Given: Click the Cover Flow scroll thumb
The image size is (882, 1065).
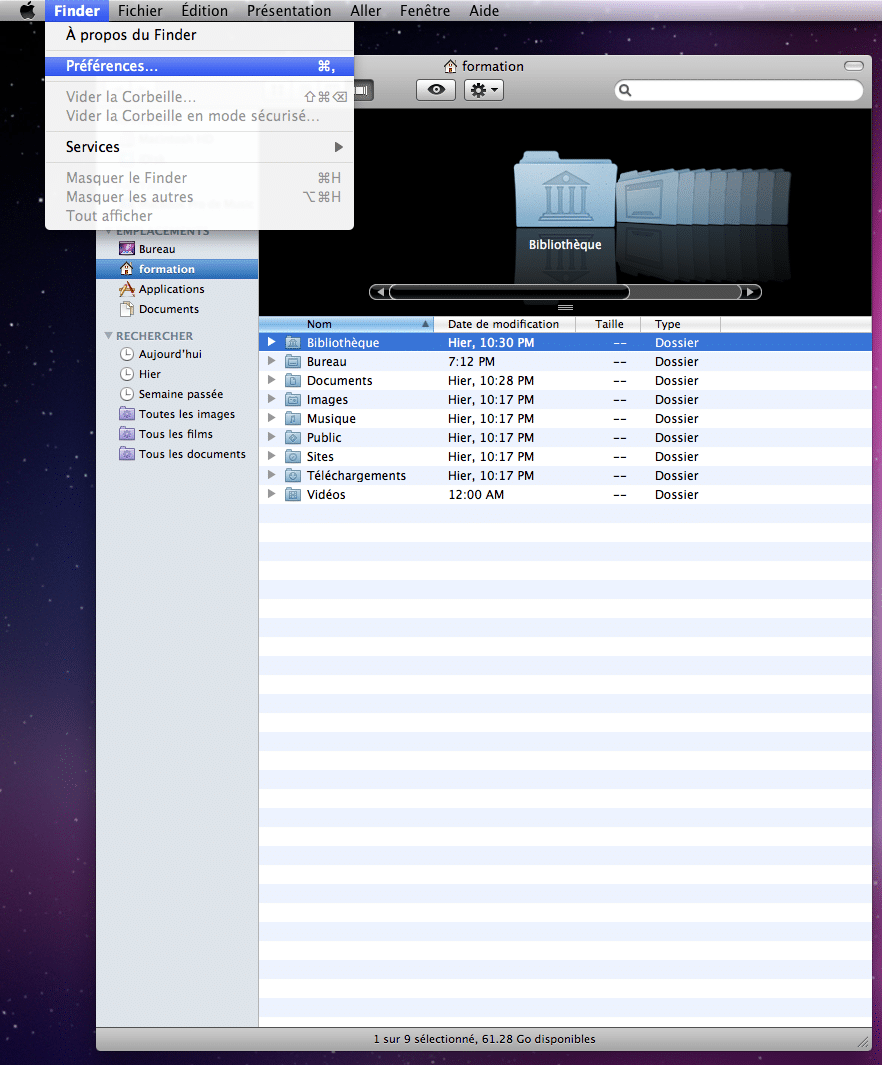Looking at the screenshot, I should [509, 292].
